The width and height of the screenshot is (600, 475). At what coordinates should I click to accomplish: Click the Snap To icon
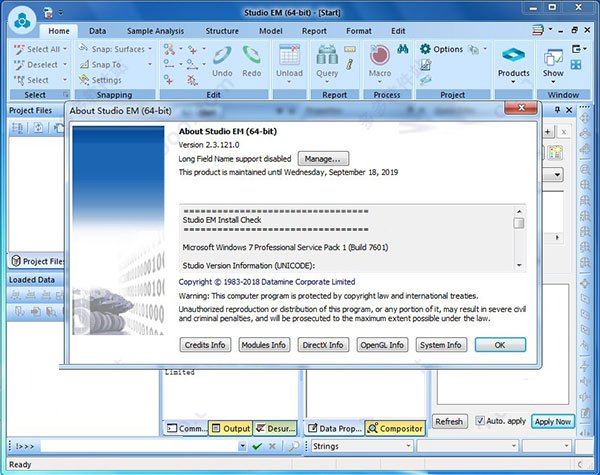point(84,65)
